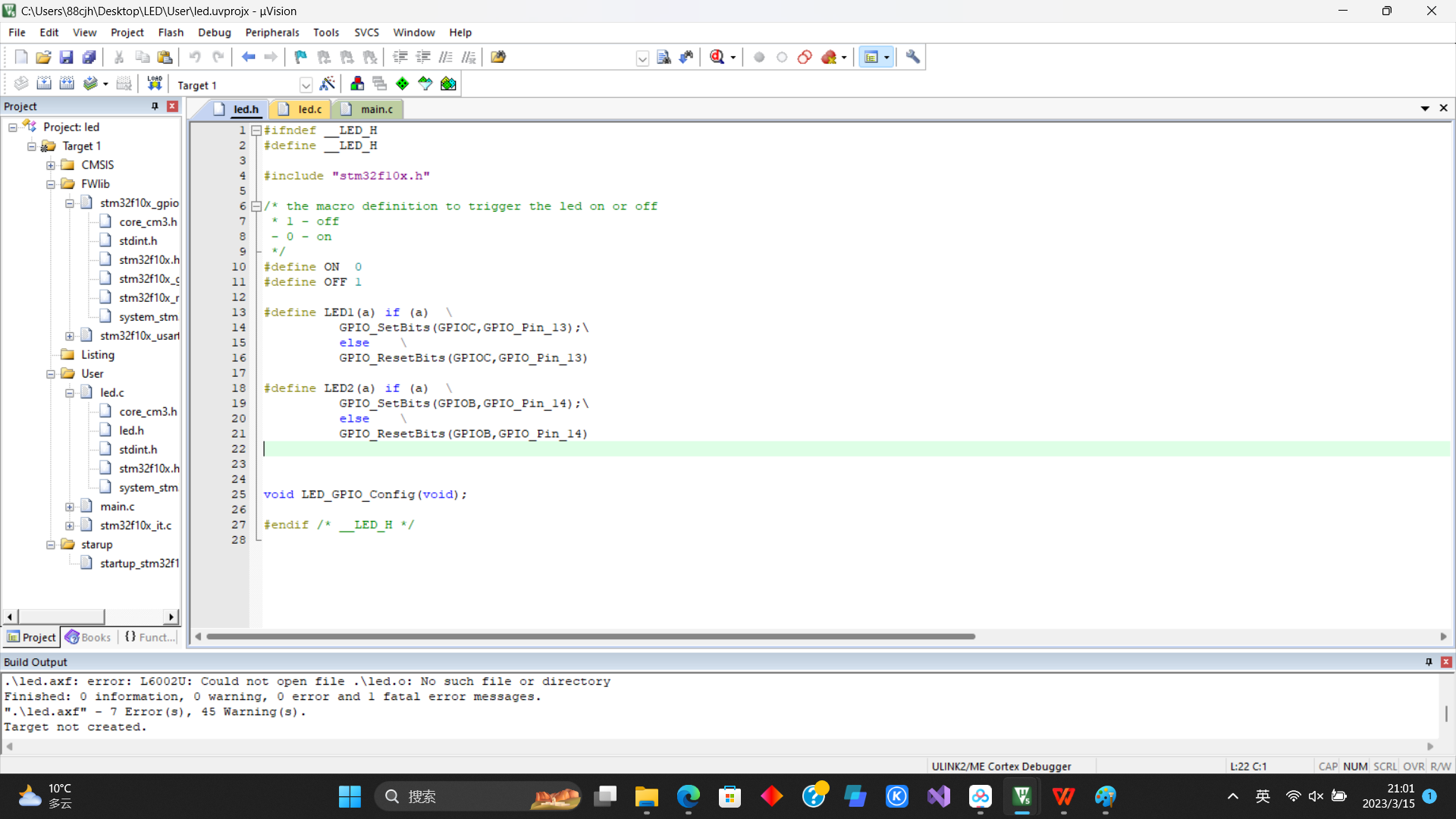Open the Windows Start menu

click(x=350, y=796)
